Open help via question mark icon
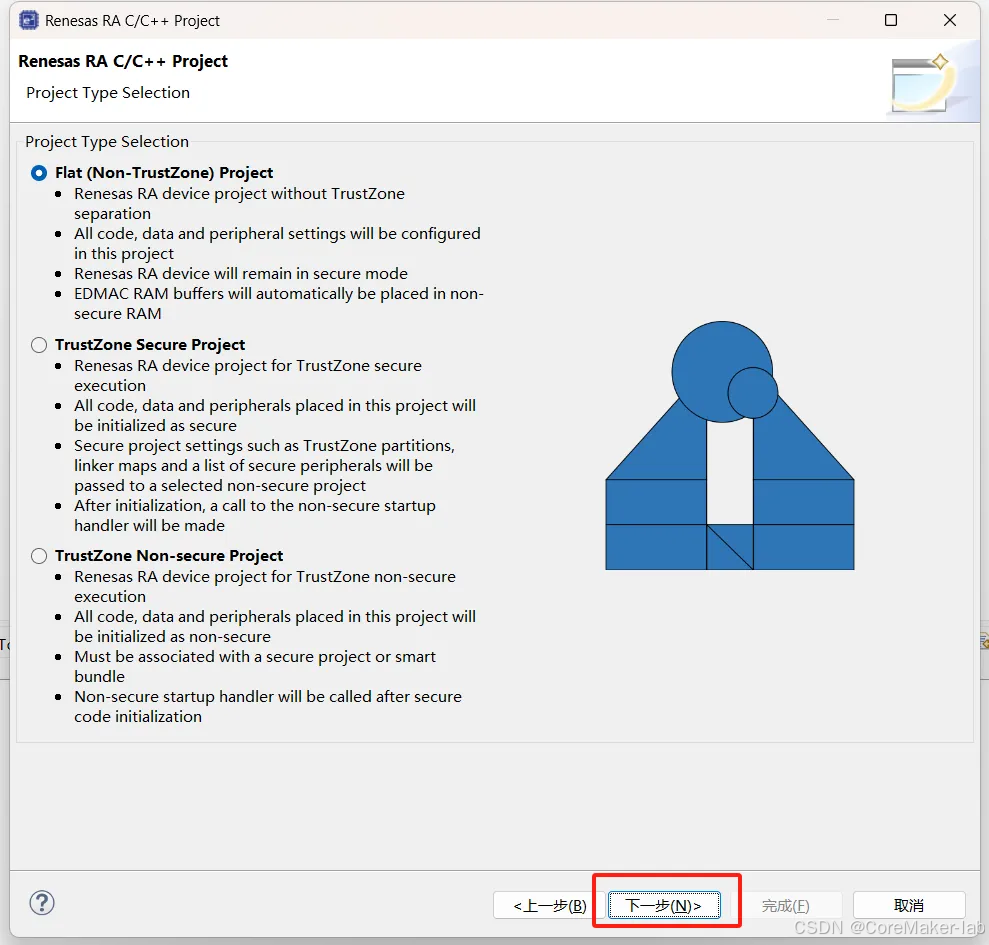 coord(42,903)
